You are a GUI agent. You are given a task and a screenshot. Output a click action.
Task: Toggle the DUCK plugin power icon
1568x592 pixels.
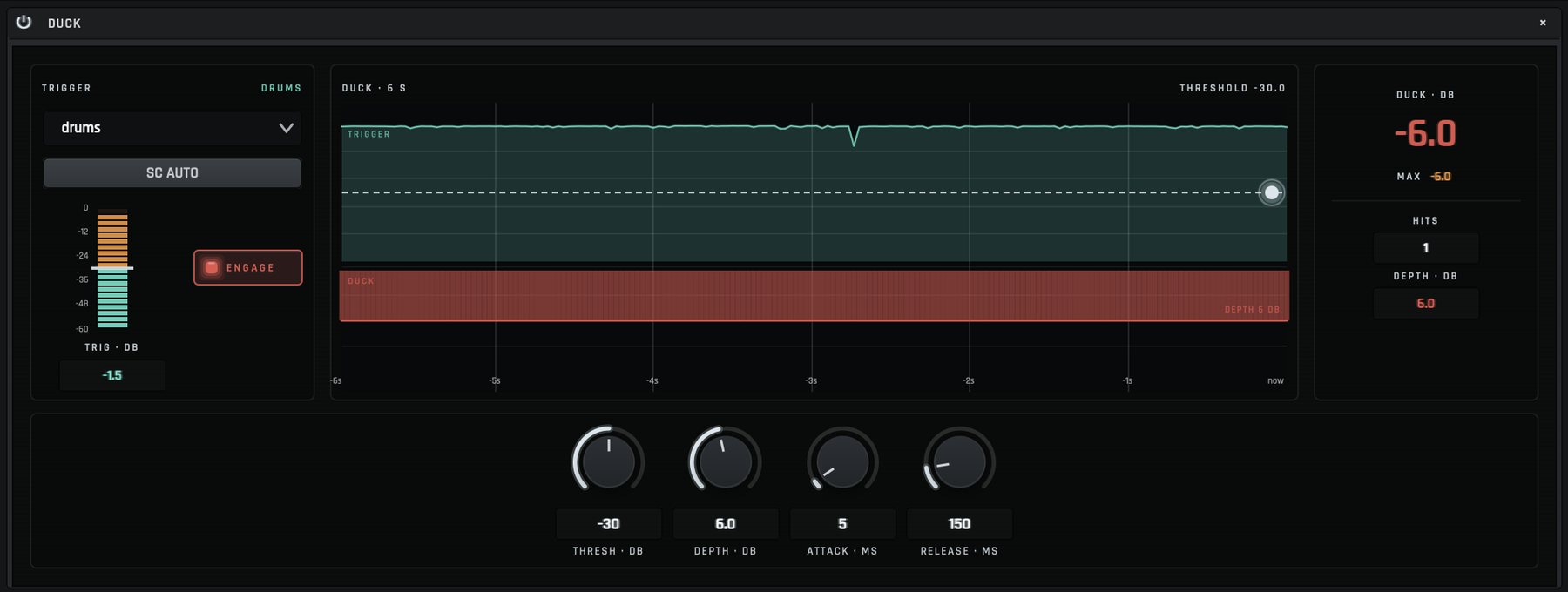(x=24, y=22)
